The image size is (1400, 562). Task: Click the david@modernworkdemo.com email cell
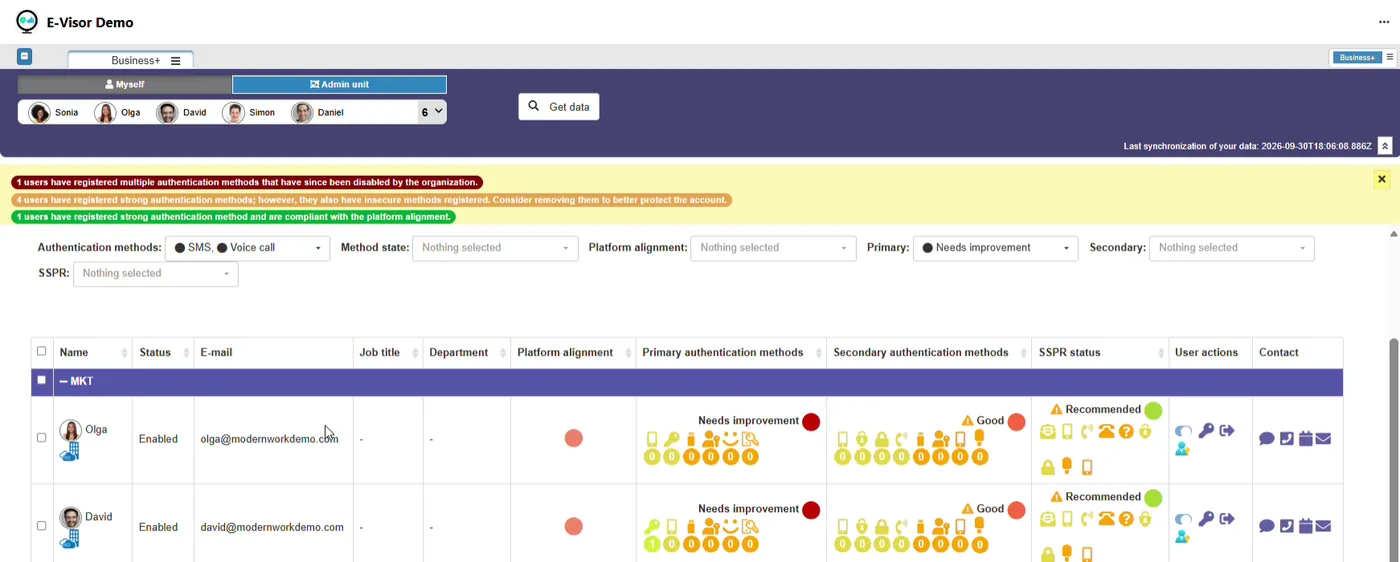(272, 527)
